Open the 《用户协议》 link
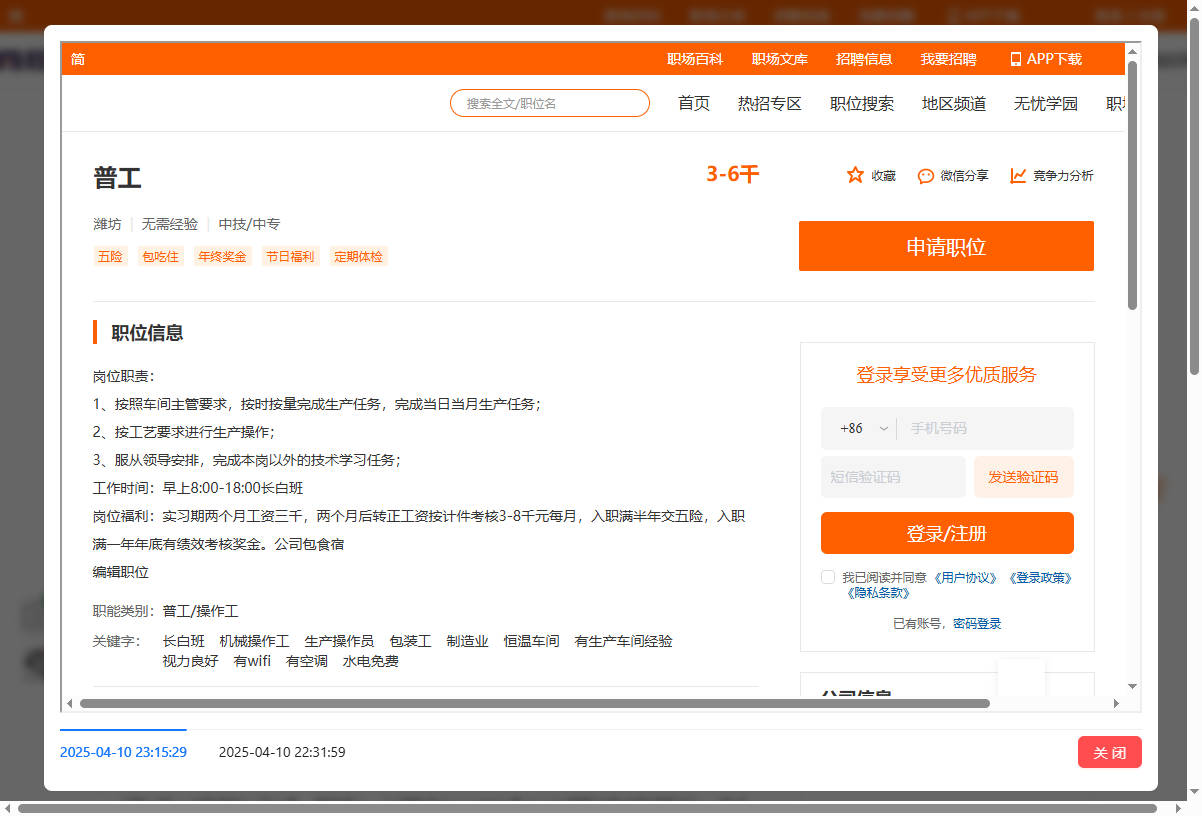Image resolution: width=1202 pixels, height=816 pixels. (x=966, y=577)
